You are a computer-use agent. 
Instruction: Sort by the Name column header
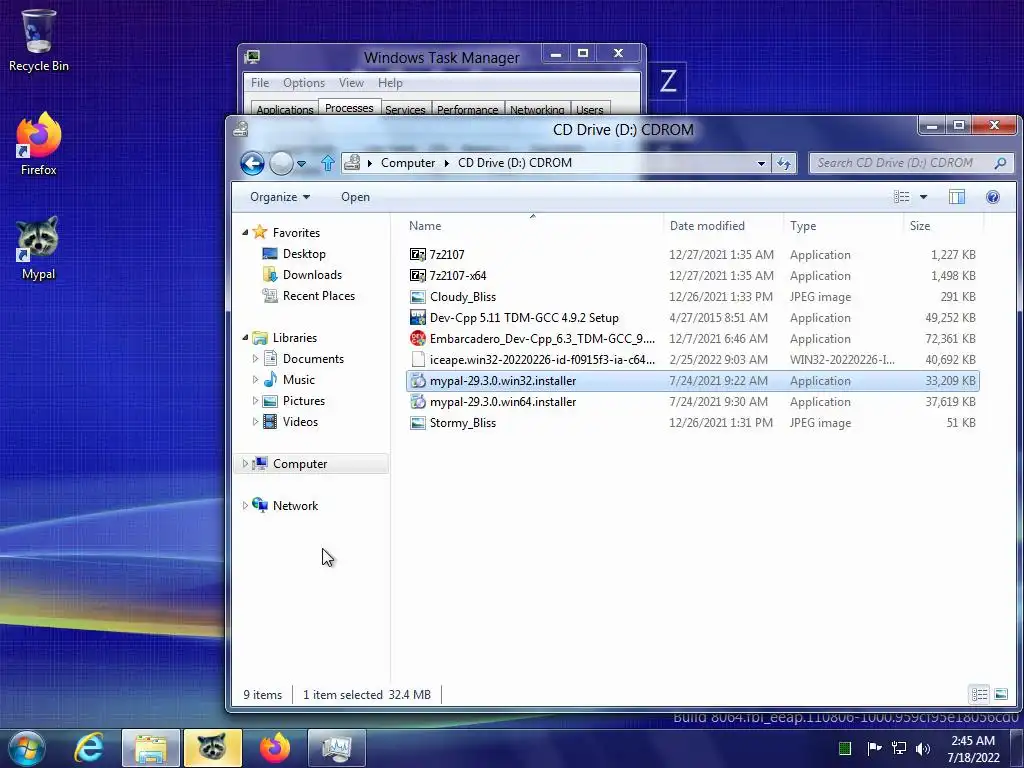[x=533, y=226]
